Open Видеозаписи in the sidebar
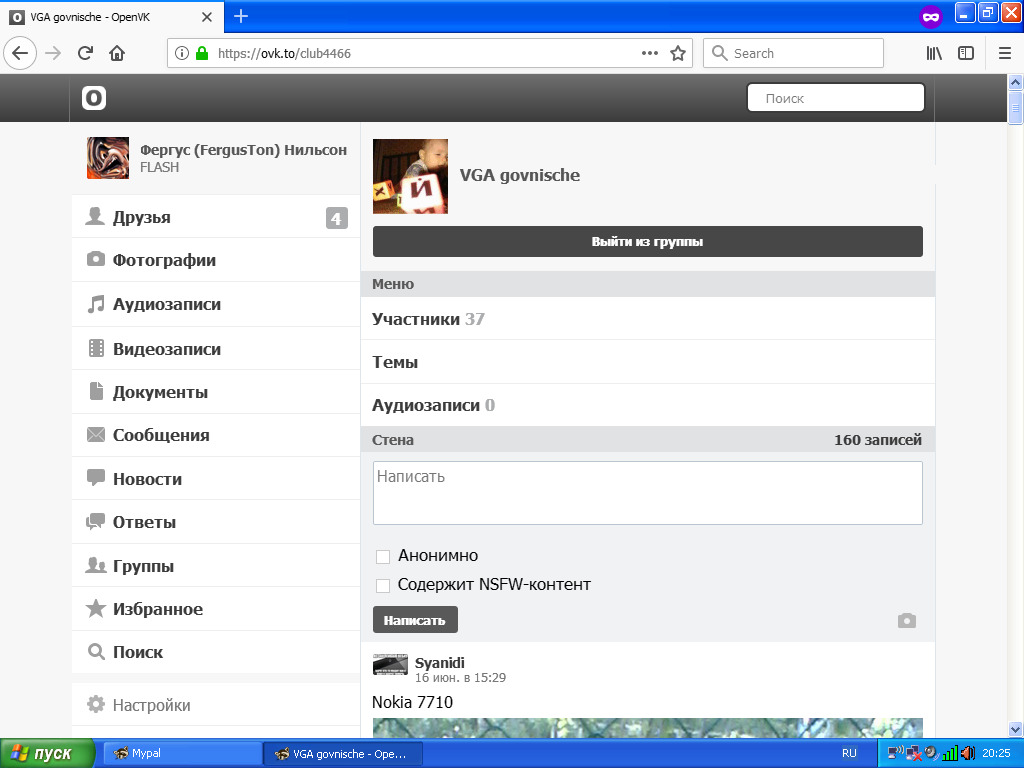Image resolution: width=1024 pixels, height=768 pixels. pos(216,349)
